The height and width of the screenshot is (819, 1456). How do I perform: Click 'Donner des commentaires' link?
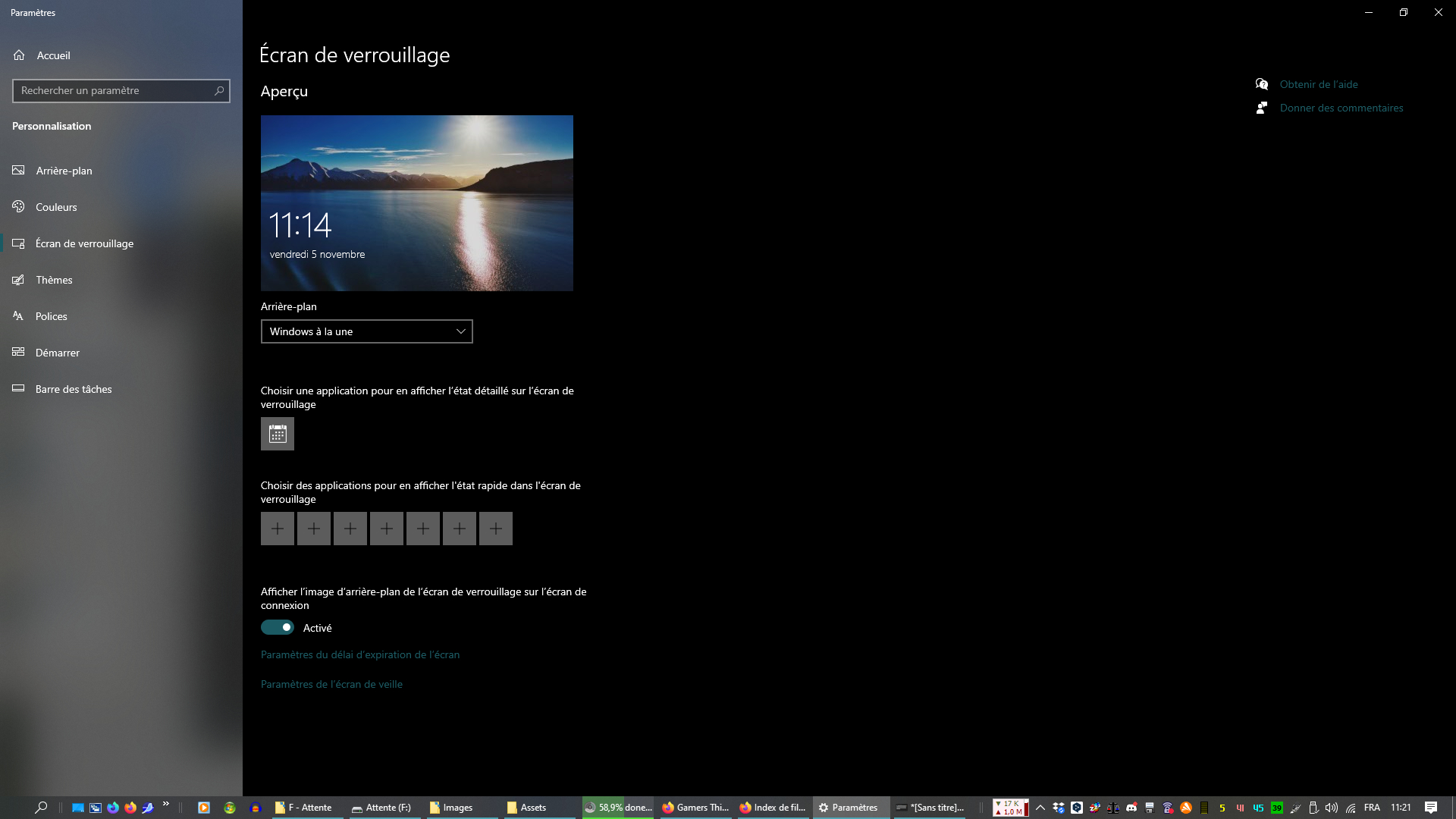coord(1341,108)
